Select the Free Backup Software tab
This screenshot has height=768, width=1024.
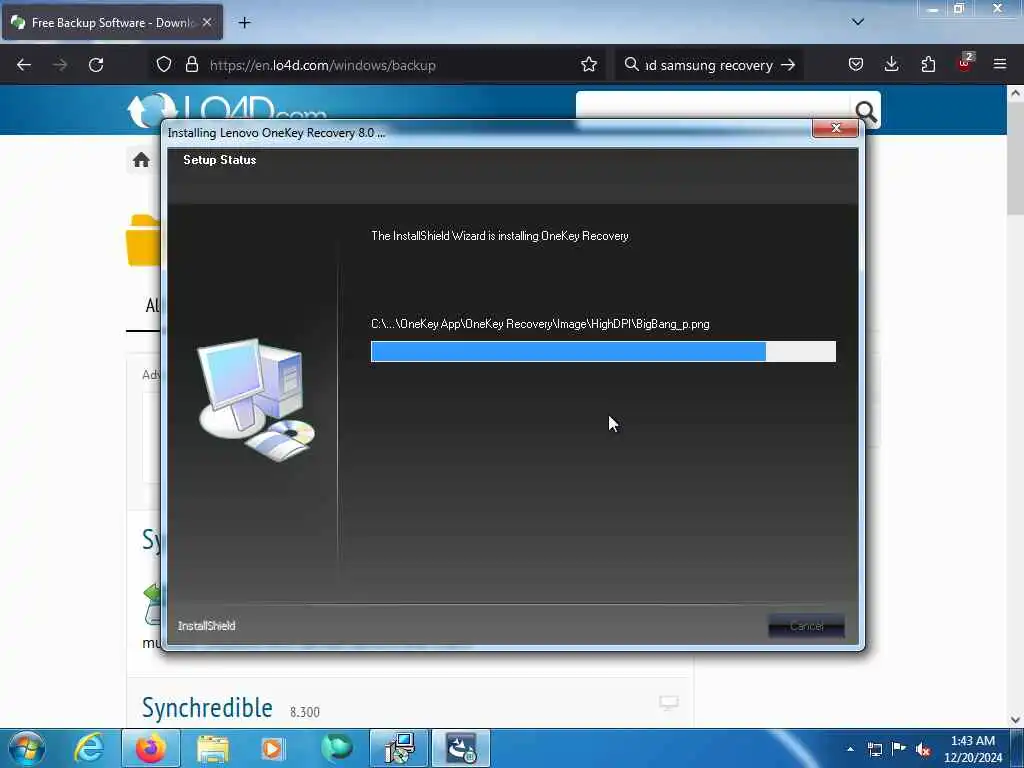112,23
